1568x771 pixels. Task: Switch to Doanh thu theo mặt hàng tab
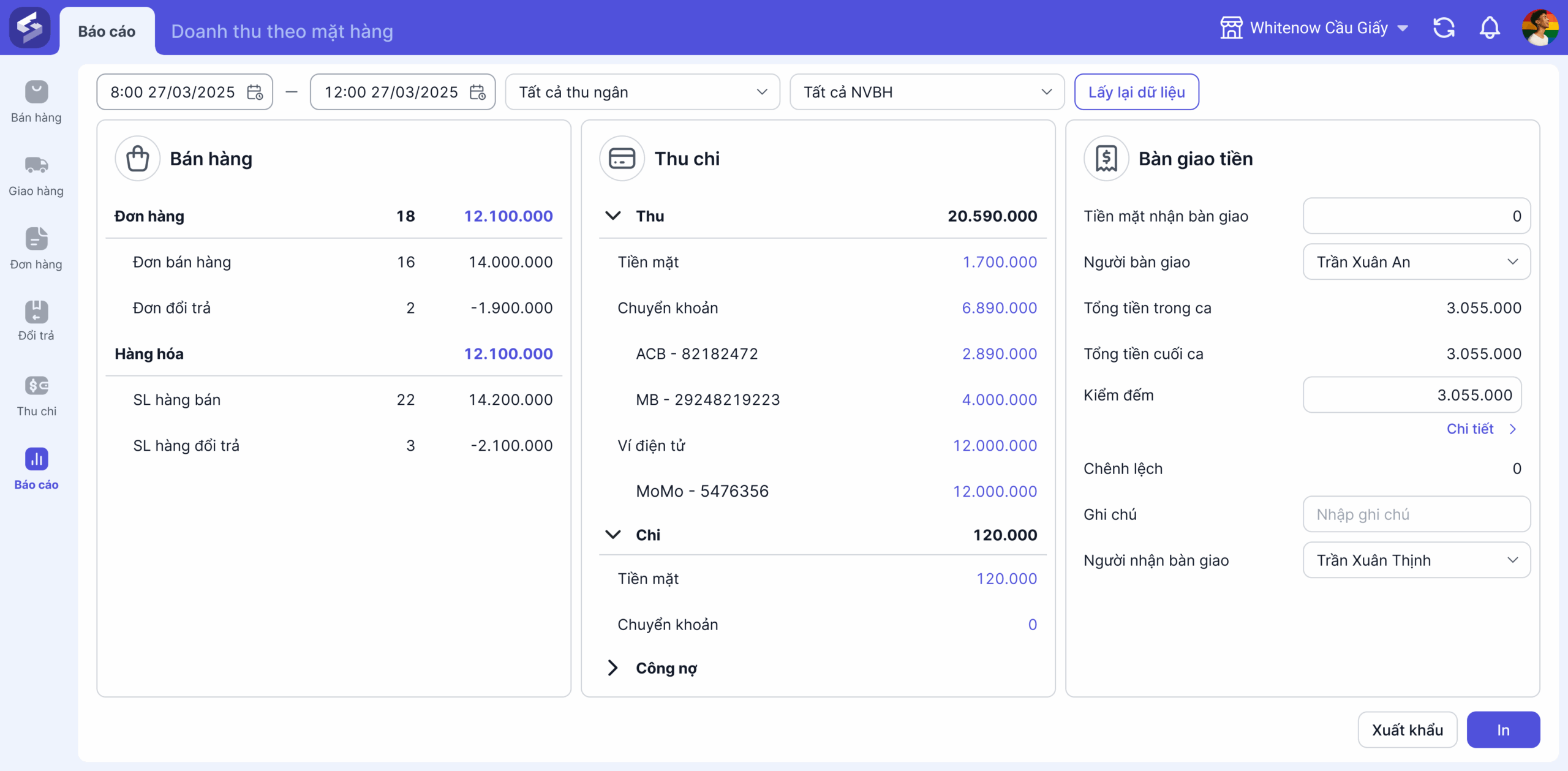click(x=282, y=31)
